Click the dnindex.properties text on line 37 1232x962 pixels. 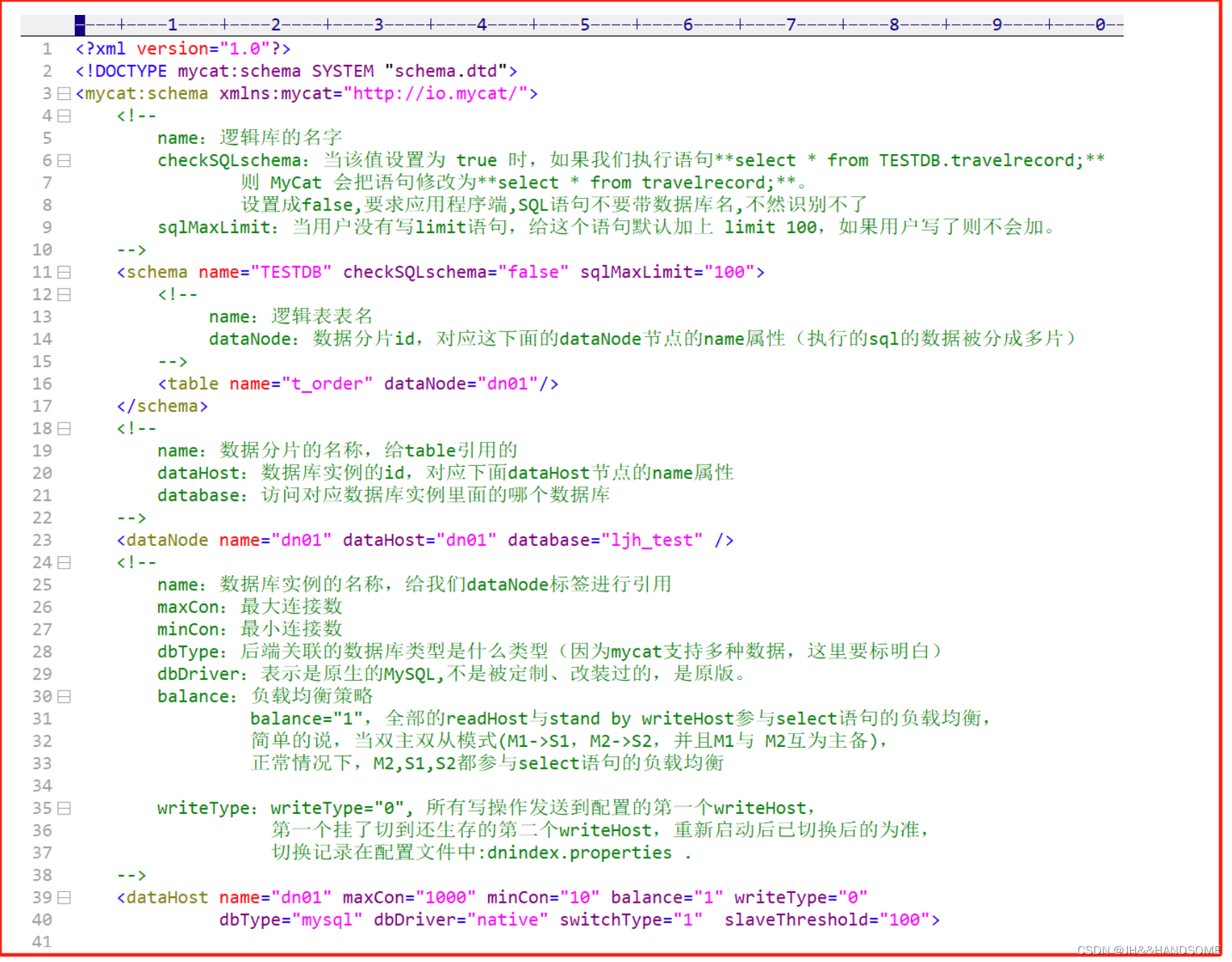580,853
